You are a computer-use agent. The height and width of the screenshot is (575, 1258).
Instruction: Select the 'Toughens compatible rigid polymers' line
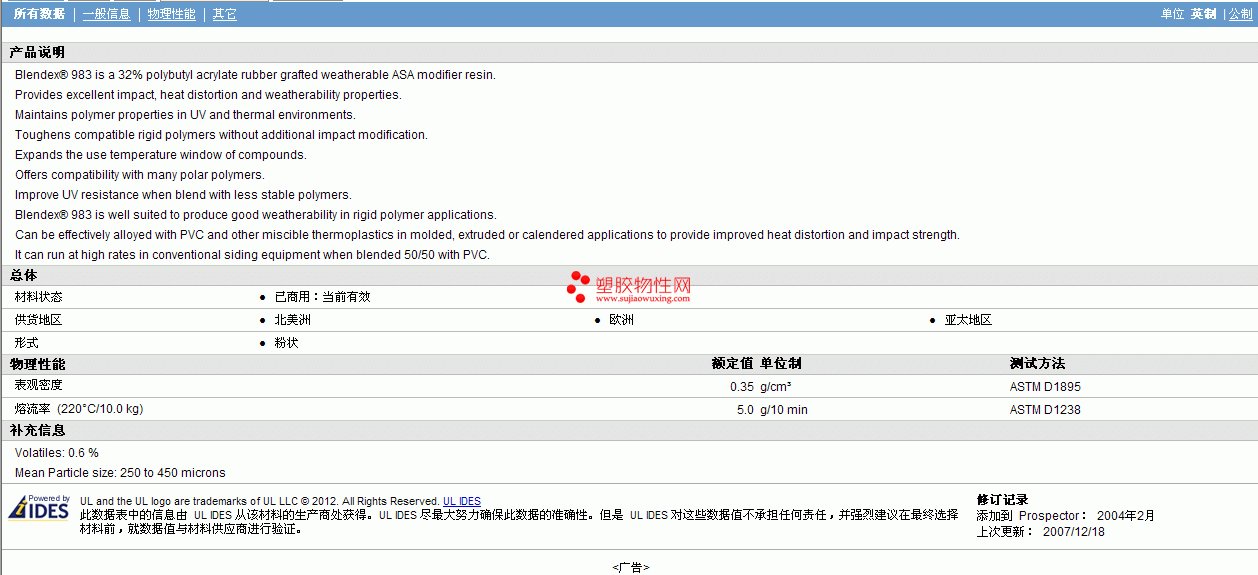coord(221,135)
